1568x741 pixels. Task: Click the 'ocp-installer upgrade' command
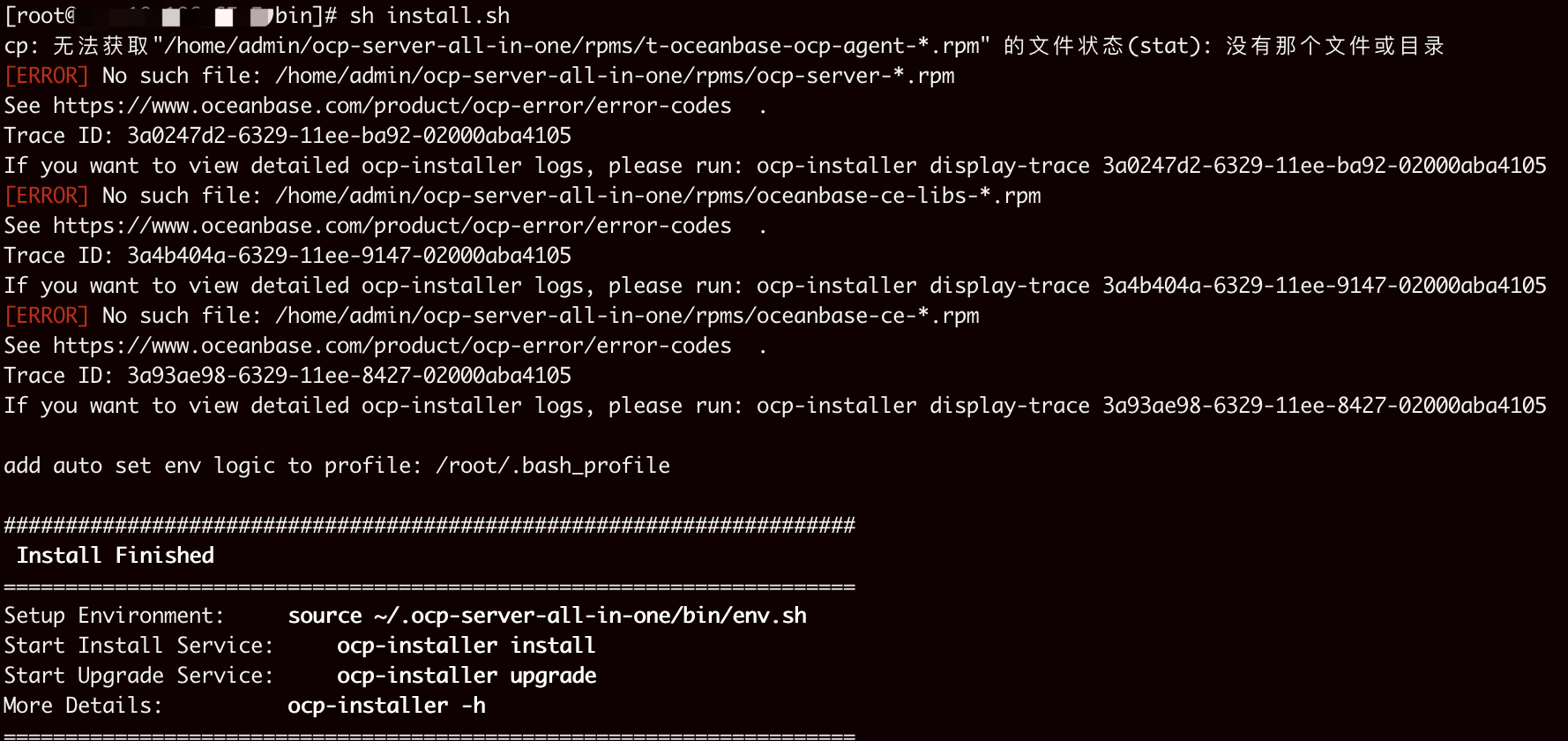coord(467,676)
